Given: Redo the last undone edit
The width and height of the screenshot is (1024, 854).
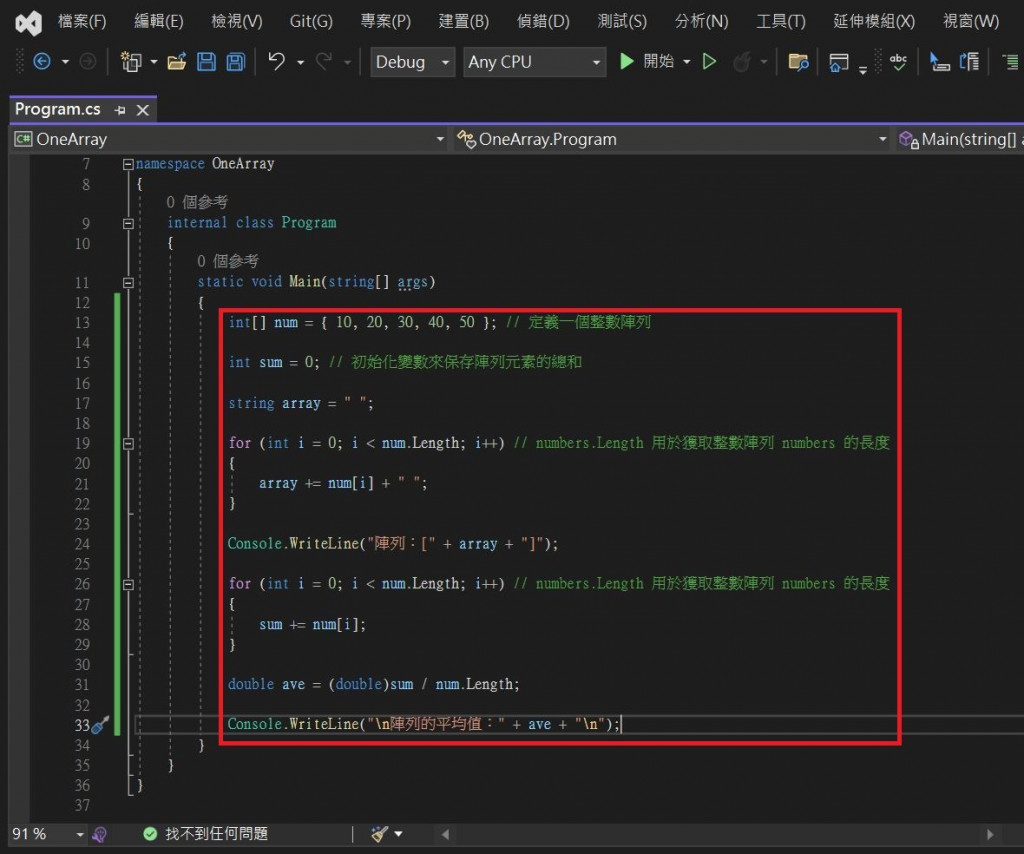Looking at the screenshot, I should [324, 62].
